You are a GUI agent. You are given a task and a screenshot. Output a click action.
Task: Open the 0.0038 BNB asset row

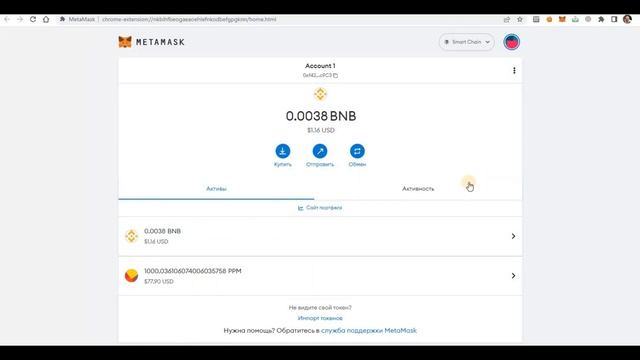pyautogui.click(x=320, y=236)
